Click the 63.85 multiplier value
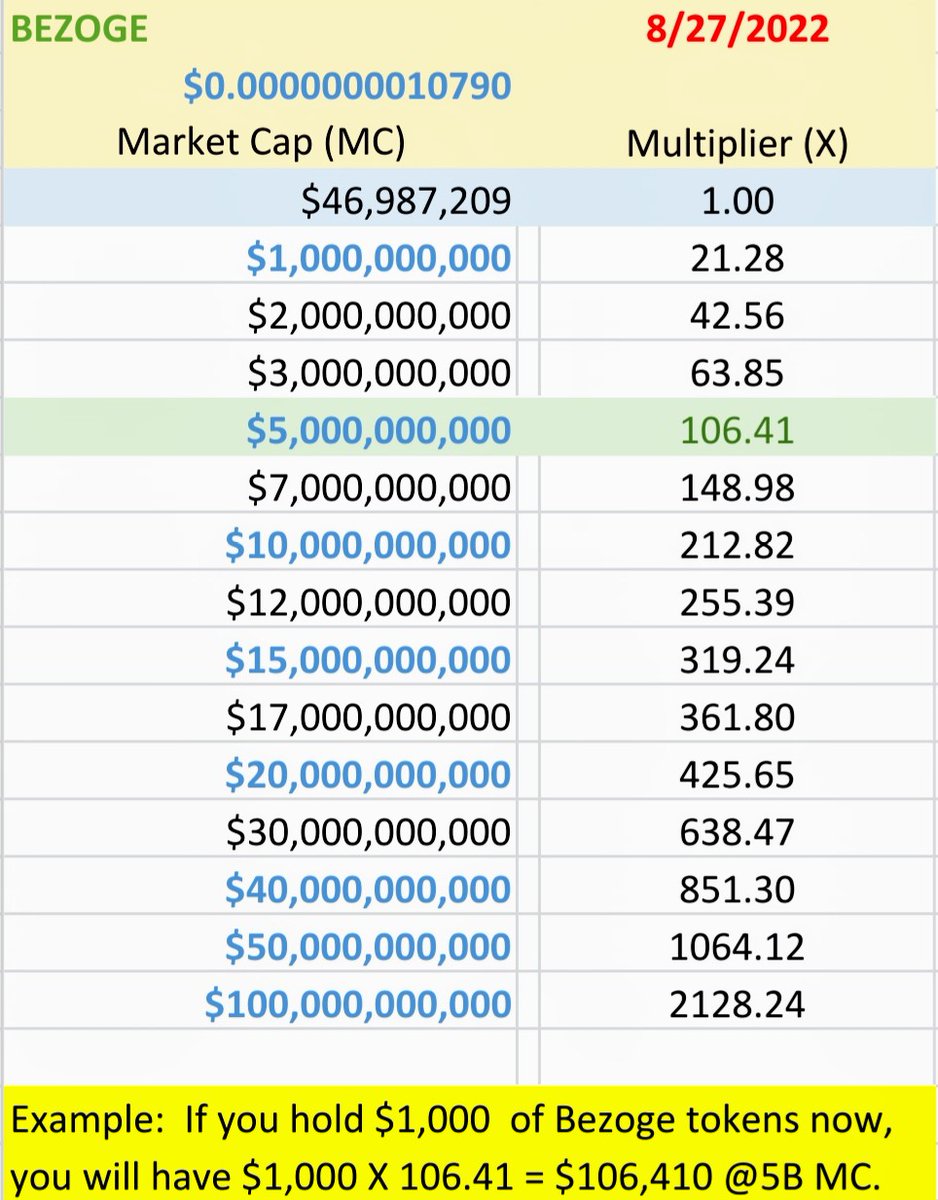The width and height of the screenshot is (938, 1200). point(736,373)
